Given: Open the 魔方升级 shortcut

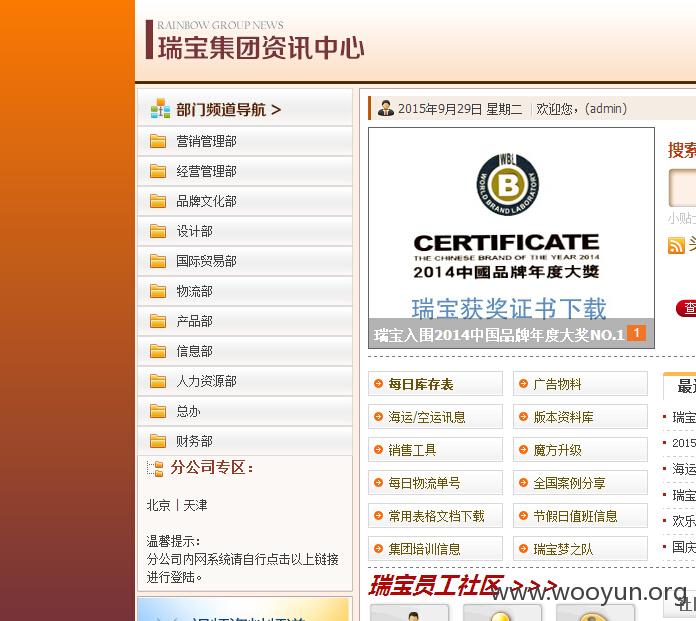Looking at the screenshot, I should pyautogui.click(x=580, y=450).
